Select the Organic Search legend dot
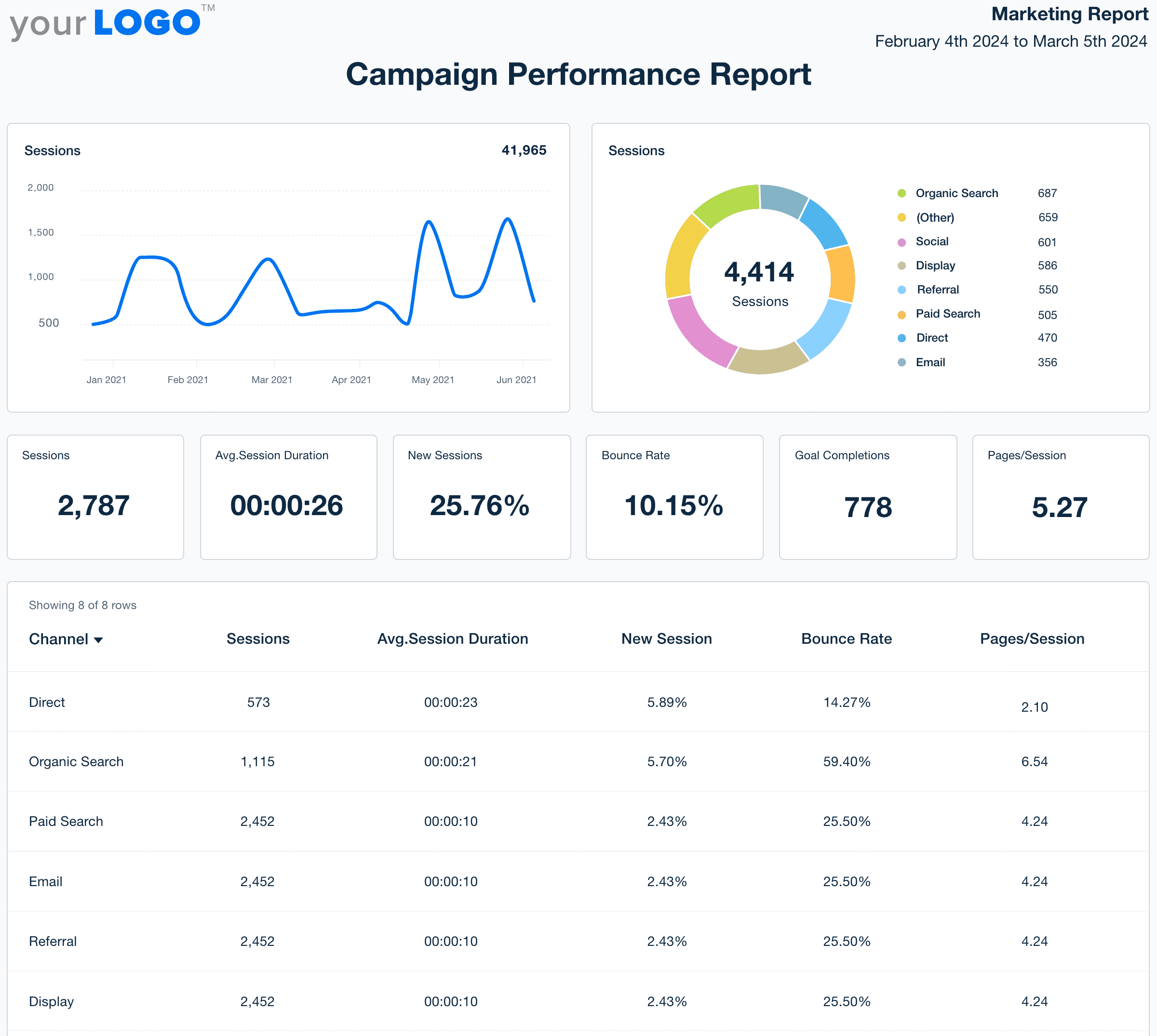 pyautogui.click(x=903, y=194)
